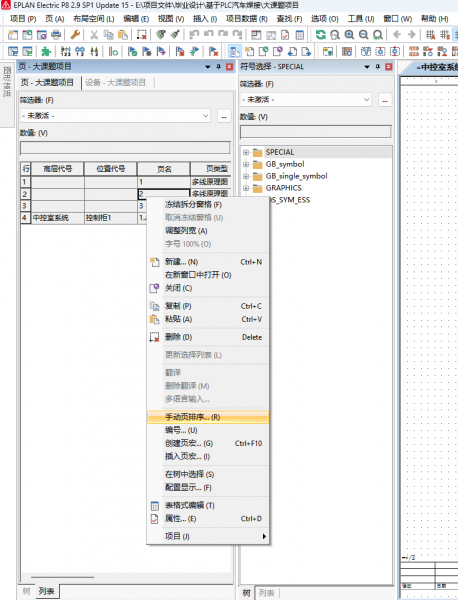Click the zoom in magnifier icon
The width and height of the screenshot is (458, 600).
coord(349,35)
